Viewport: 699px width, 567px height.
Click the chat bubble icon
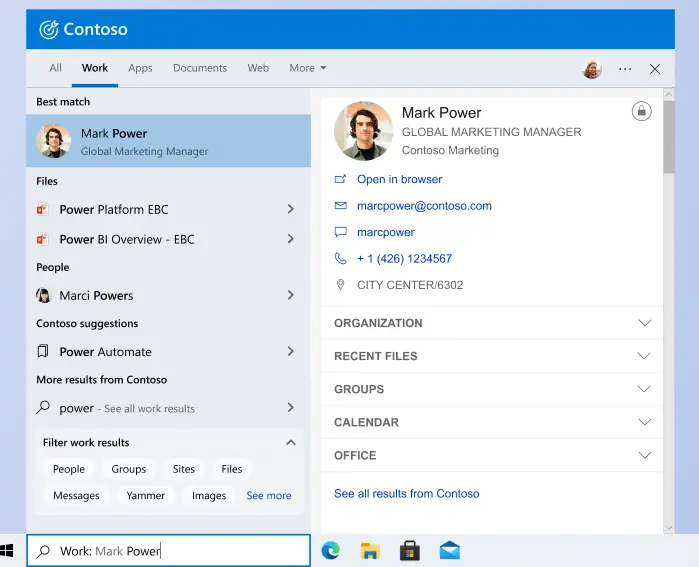pyautogui.click(x=341, y=232)
